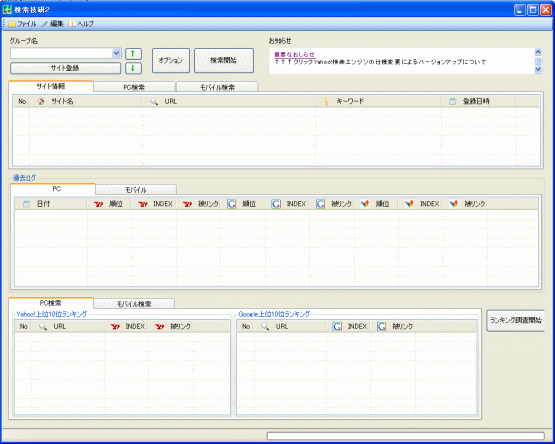Click the サイト登録 button
This screenshot has width=555, height=444.
[65, 68]
